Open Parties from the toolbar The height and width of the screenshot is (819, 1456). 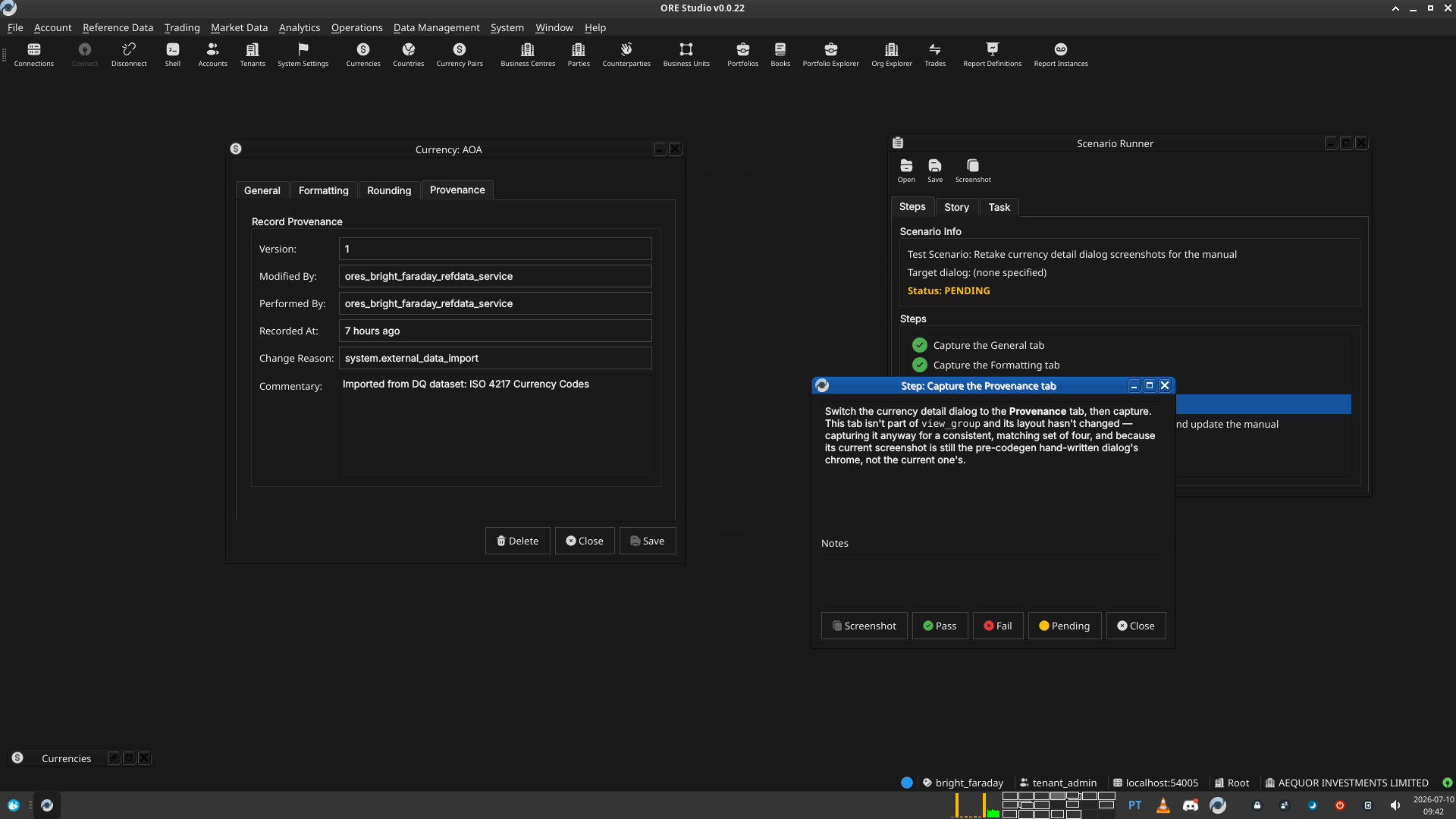[579, 54]
